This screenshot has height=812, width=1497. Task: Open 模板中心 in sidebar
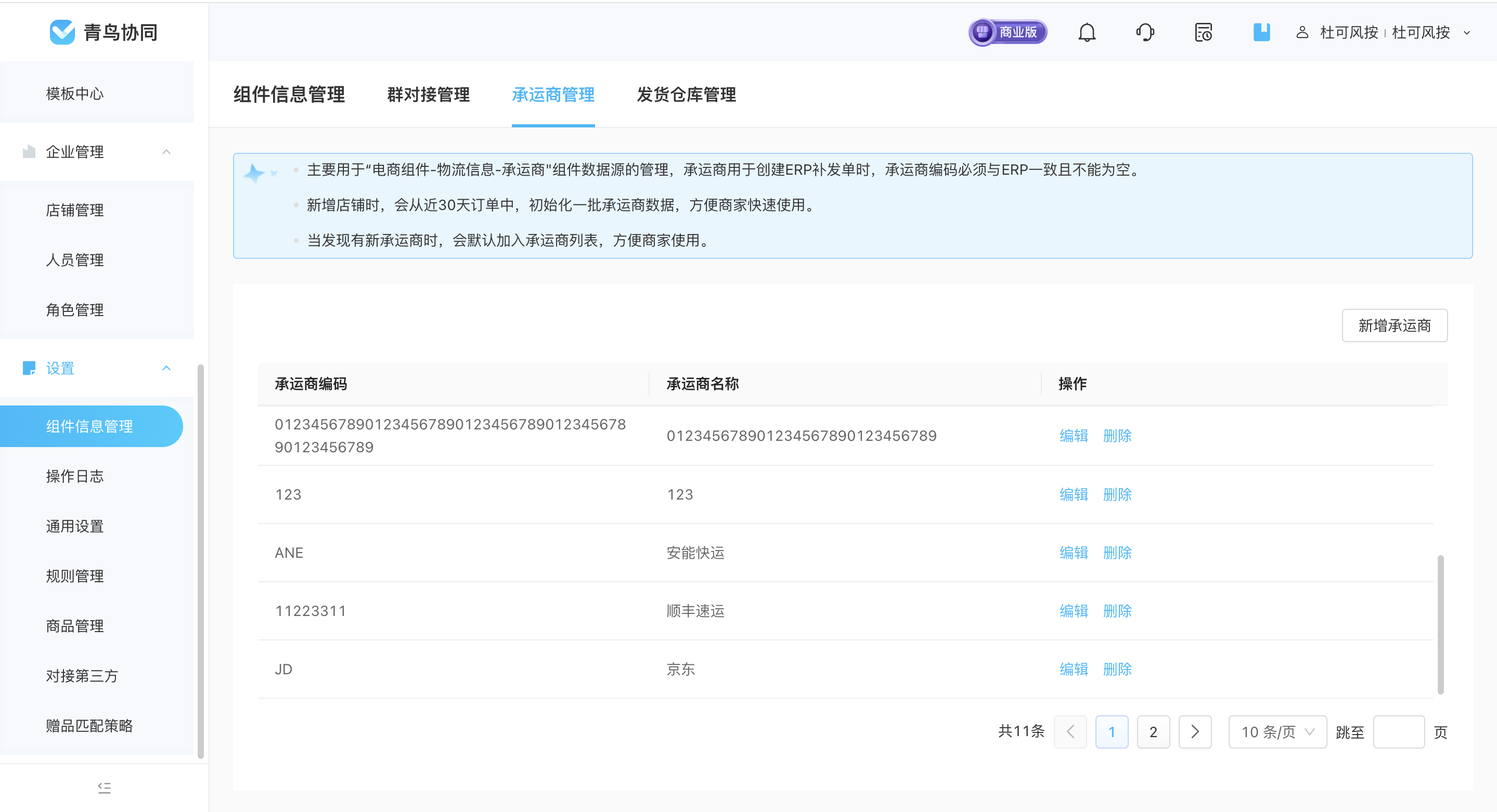[x=74, y=94]
